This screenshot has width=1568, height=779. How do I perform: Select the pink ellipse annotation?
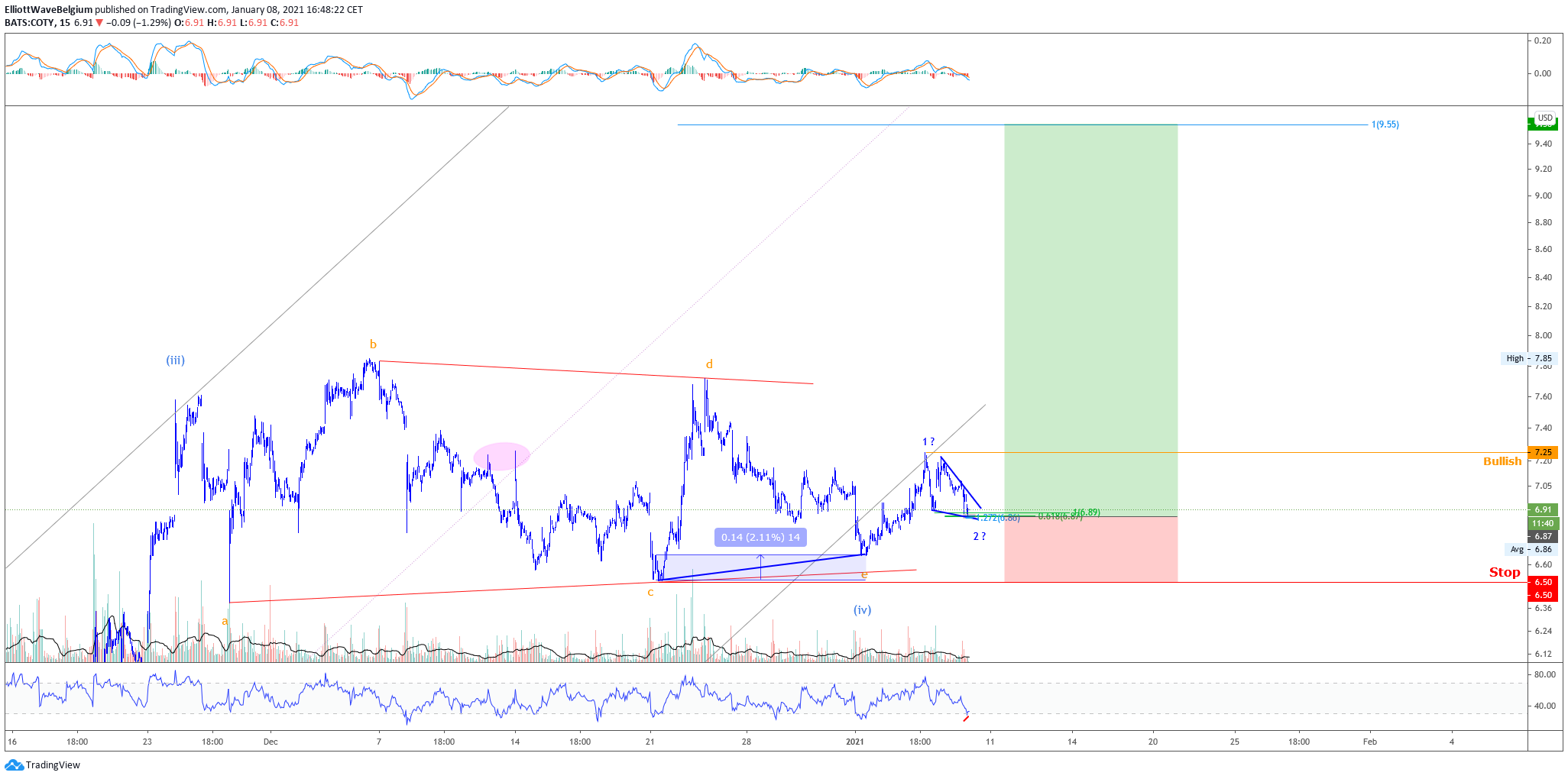click(x=502, y=456)
